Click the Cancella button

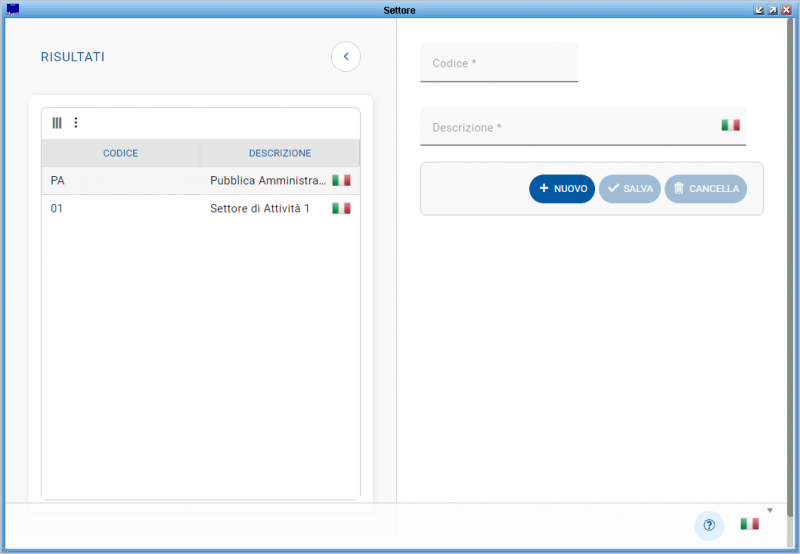point(706,189)
